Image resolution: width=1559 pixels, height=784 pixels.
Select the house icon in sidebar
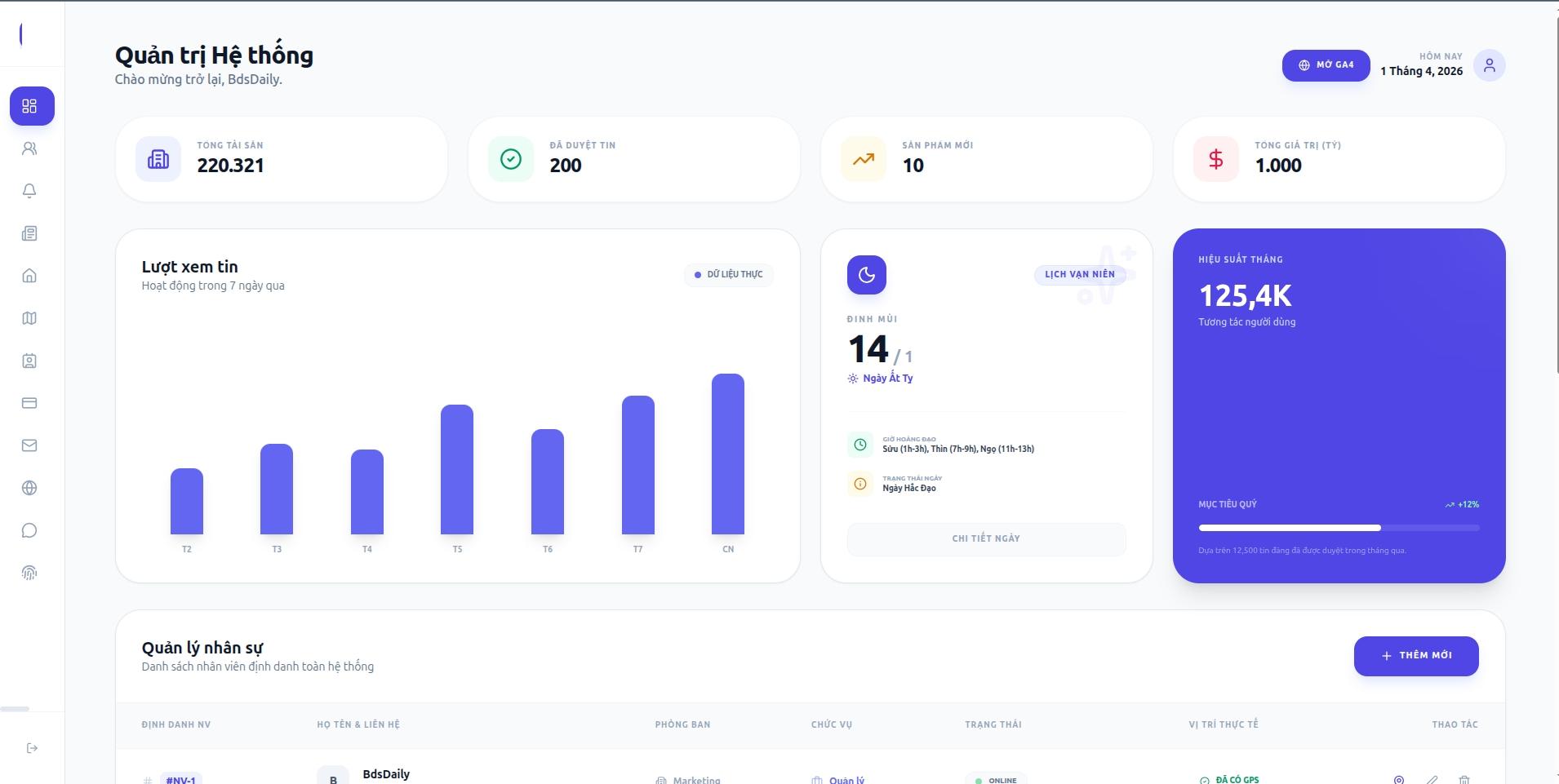[x=29, y=276]
